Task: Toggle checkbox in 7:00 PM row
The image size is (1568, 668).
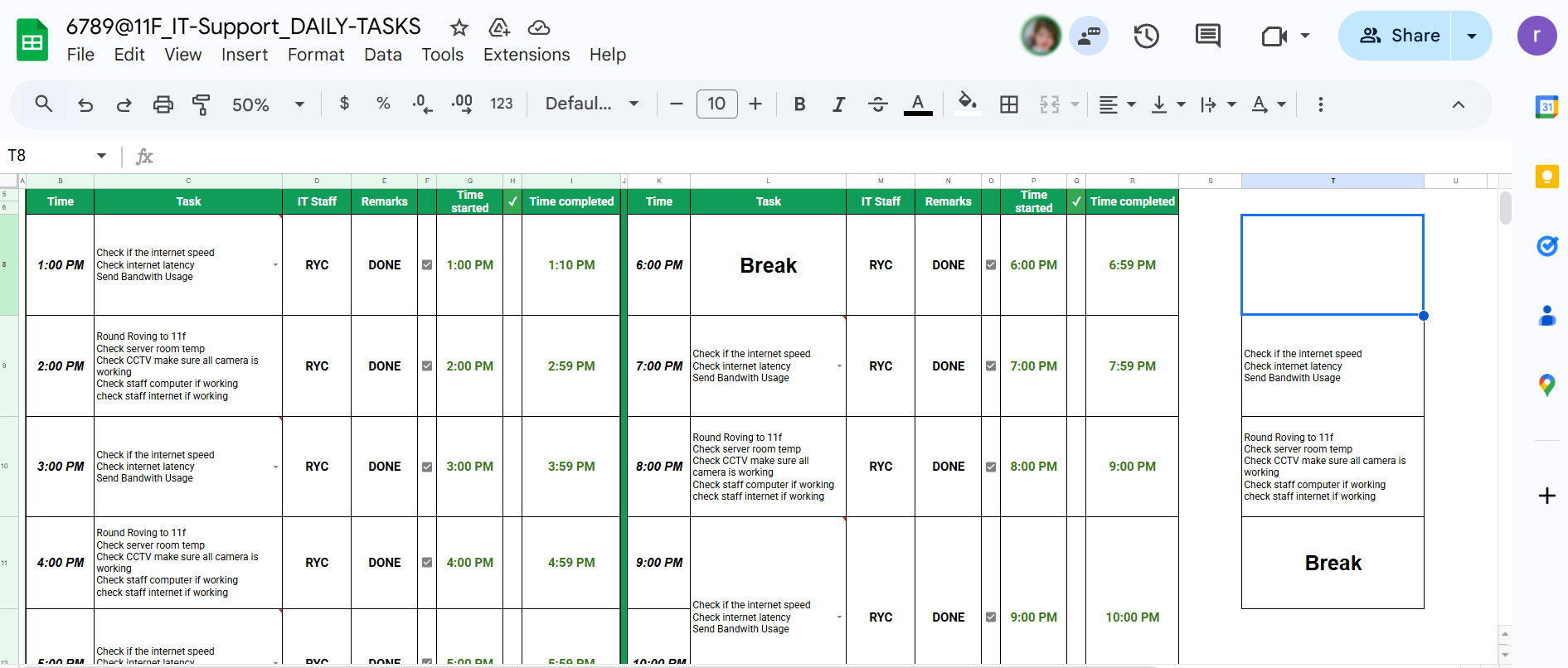Action: (x=991, y=366)
